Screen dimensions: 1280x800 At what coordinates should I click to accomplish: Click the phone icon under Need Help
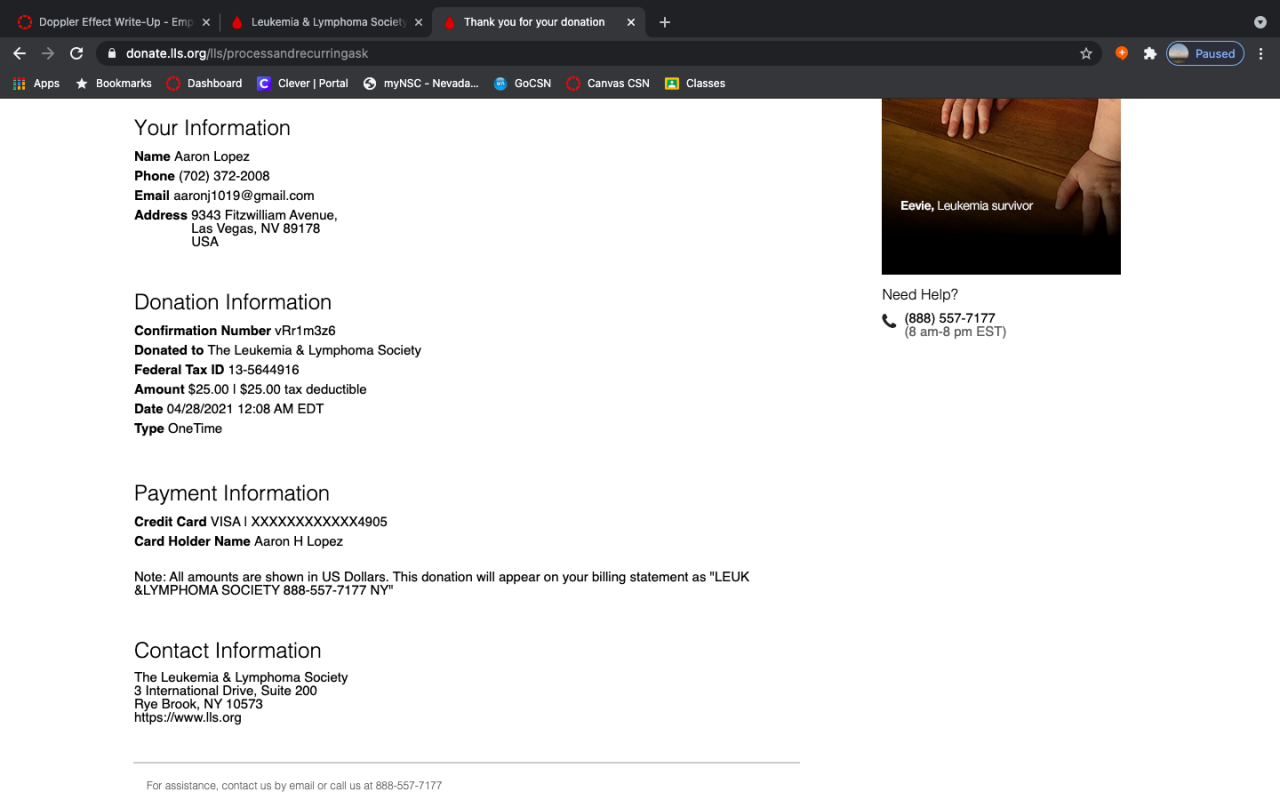(889, 321)
